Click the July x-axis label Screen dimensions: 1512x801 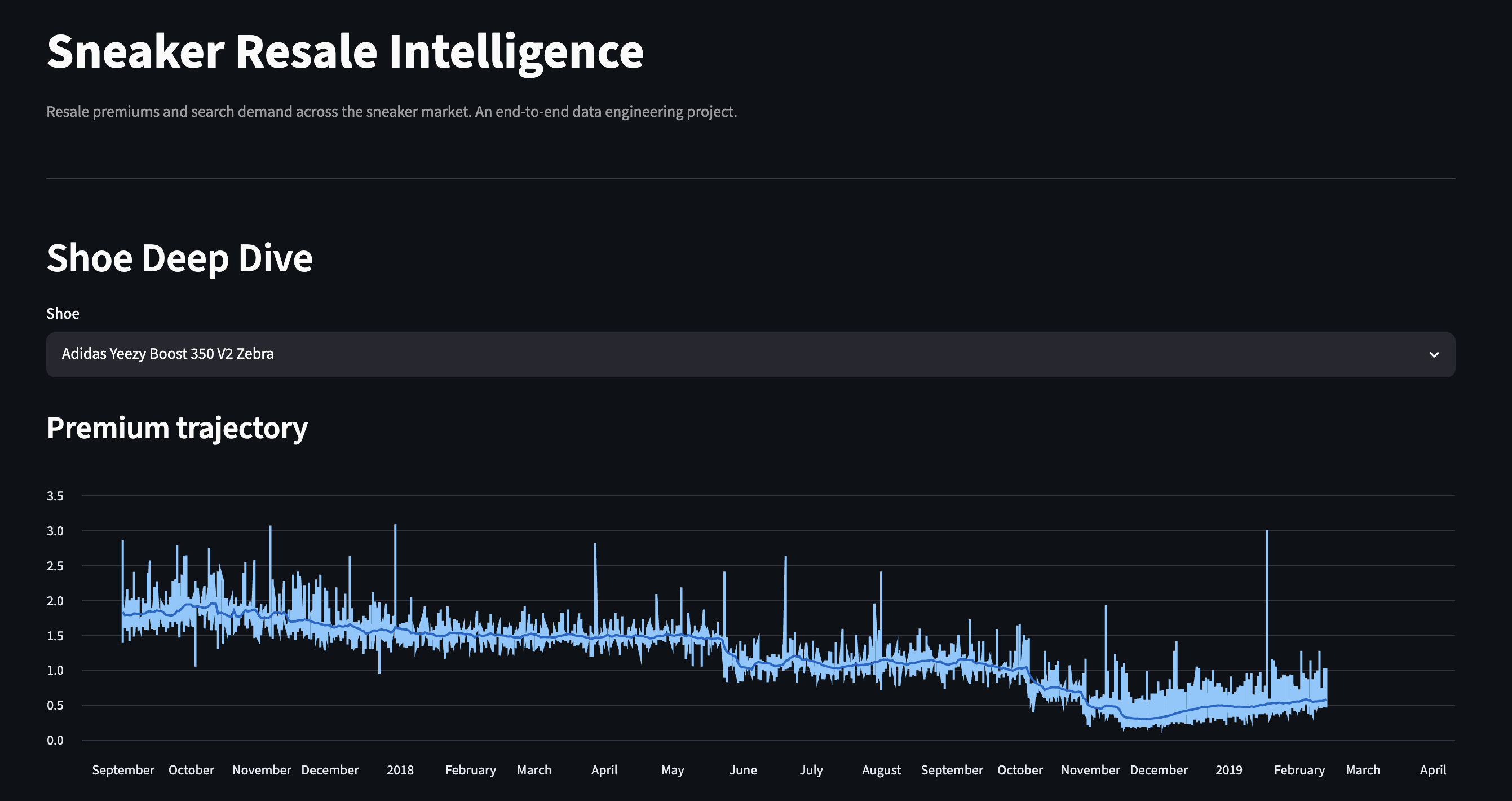(x=811, y=771)
